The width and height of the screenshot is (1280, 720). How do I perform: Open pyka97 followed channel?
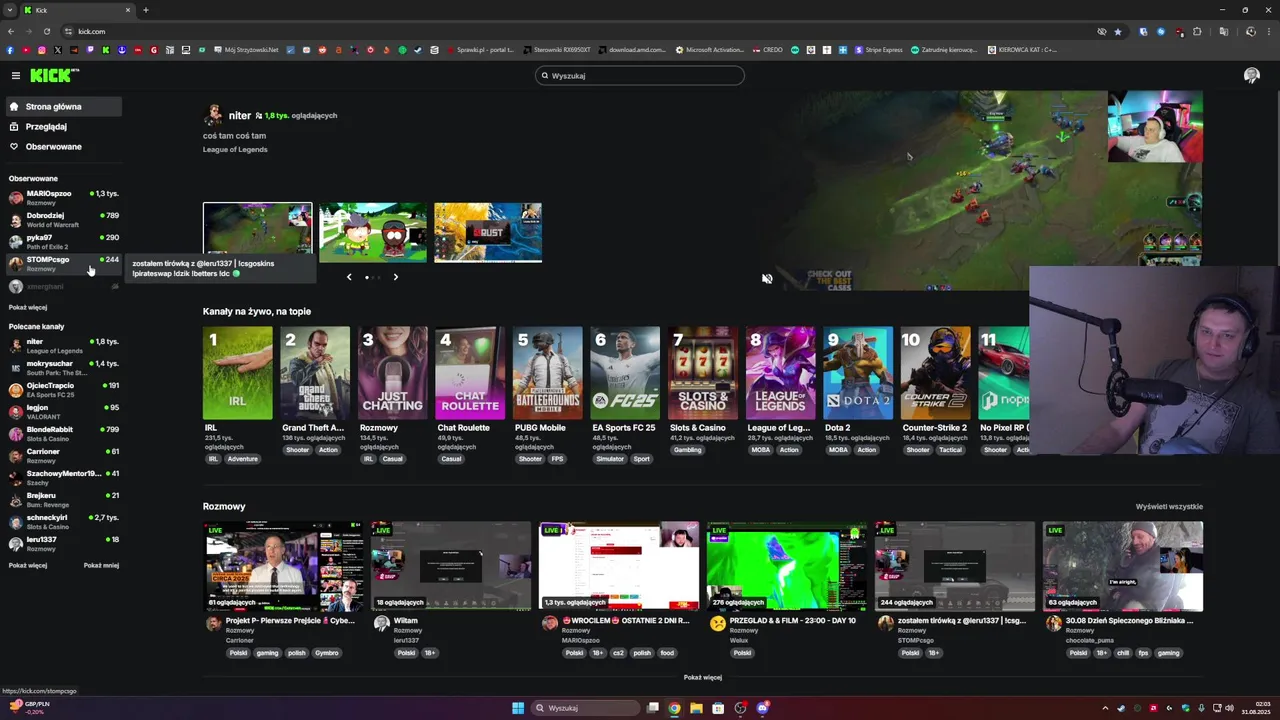(62, 241)
